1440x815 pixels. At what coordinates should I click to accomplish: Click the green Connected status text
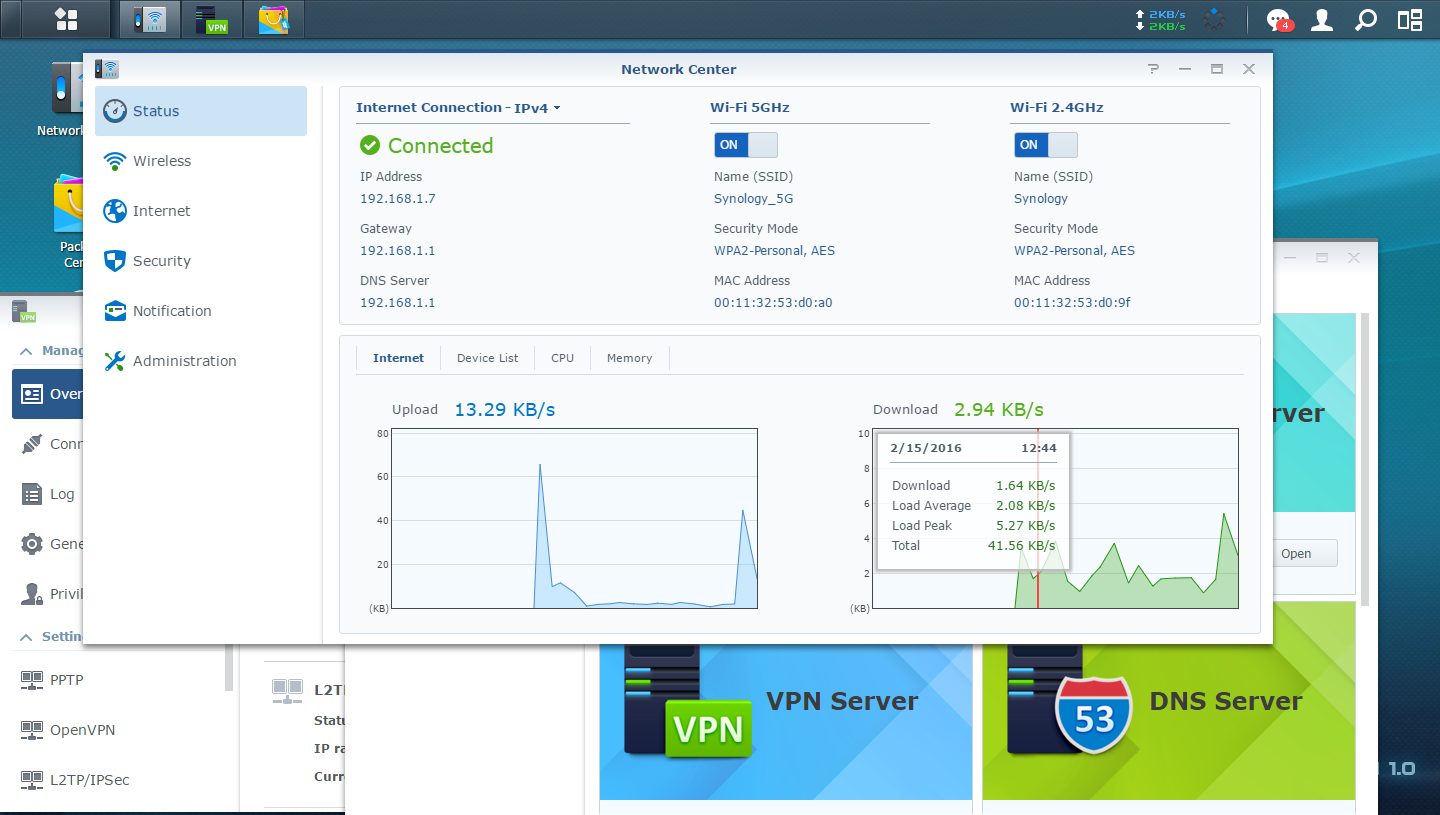[440, 146]
